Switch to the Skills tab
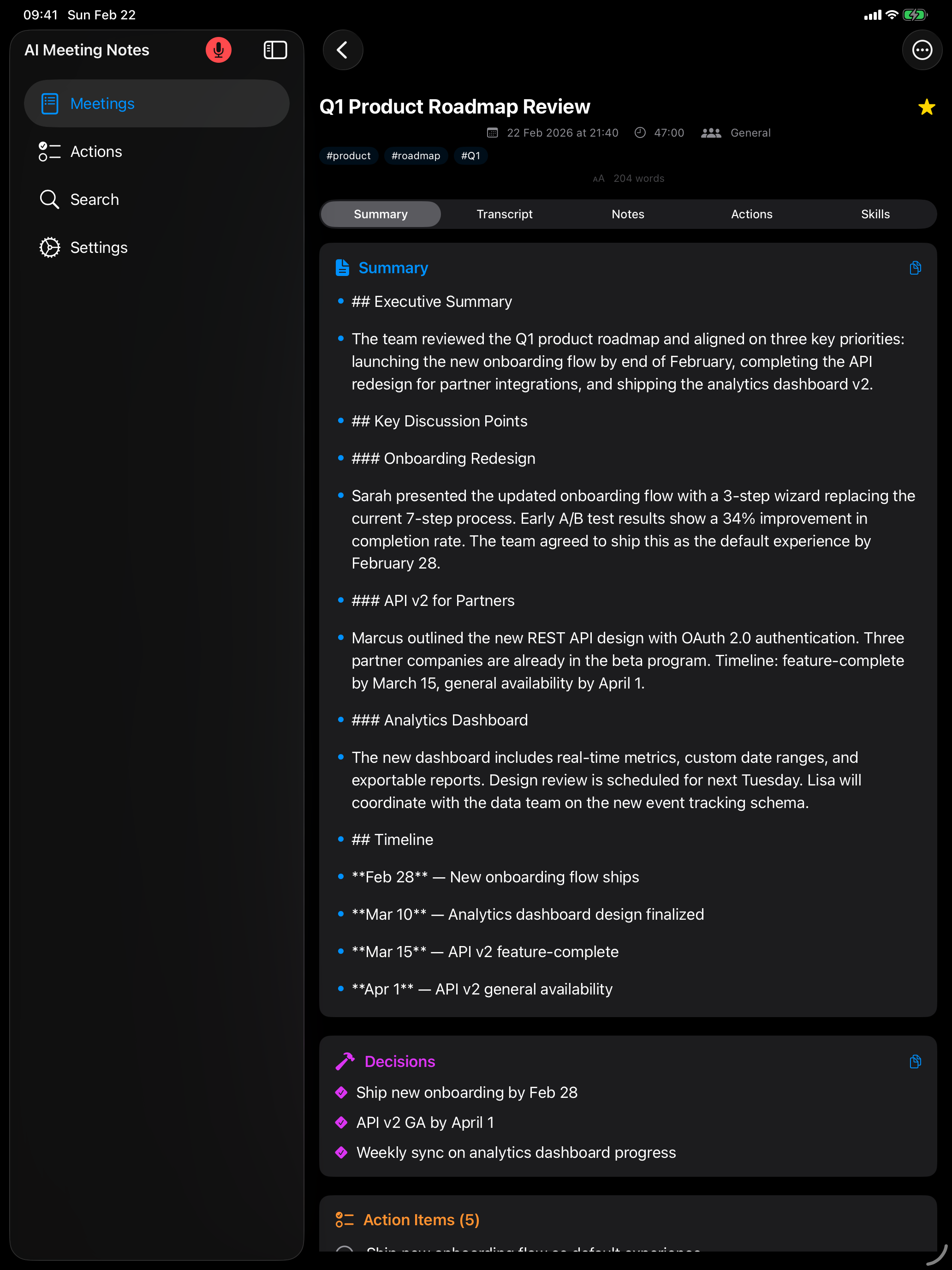Viewport: 952px width, 1270px height. [875, 214]
